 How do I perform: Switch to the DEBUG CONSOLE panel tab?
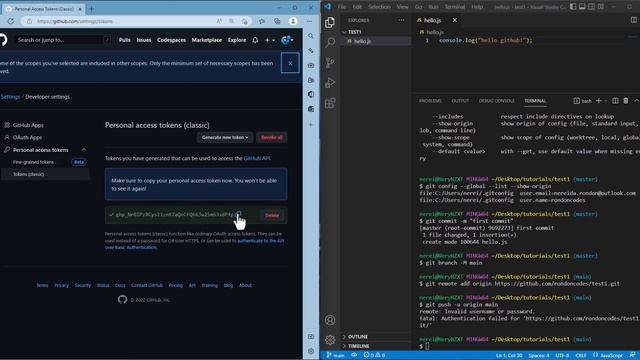point(496,101)
